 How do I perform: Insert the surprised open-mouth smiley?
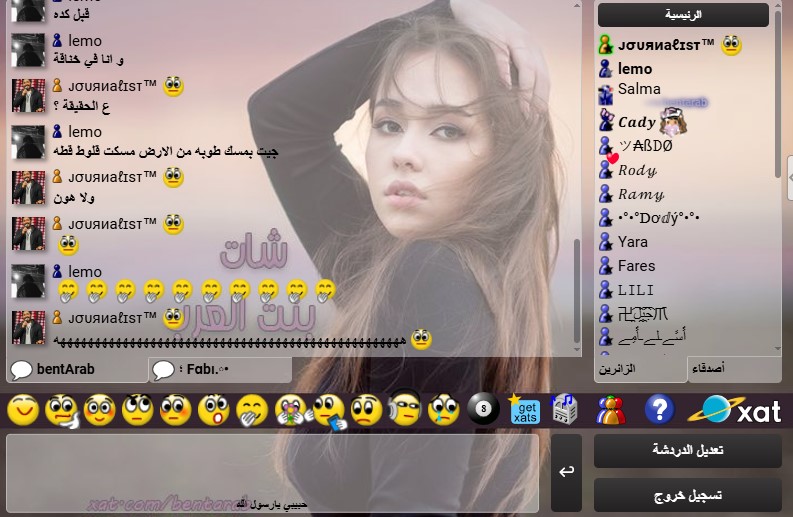point(213,410)
